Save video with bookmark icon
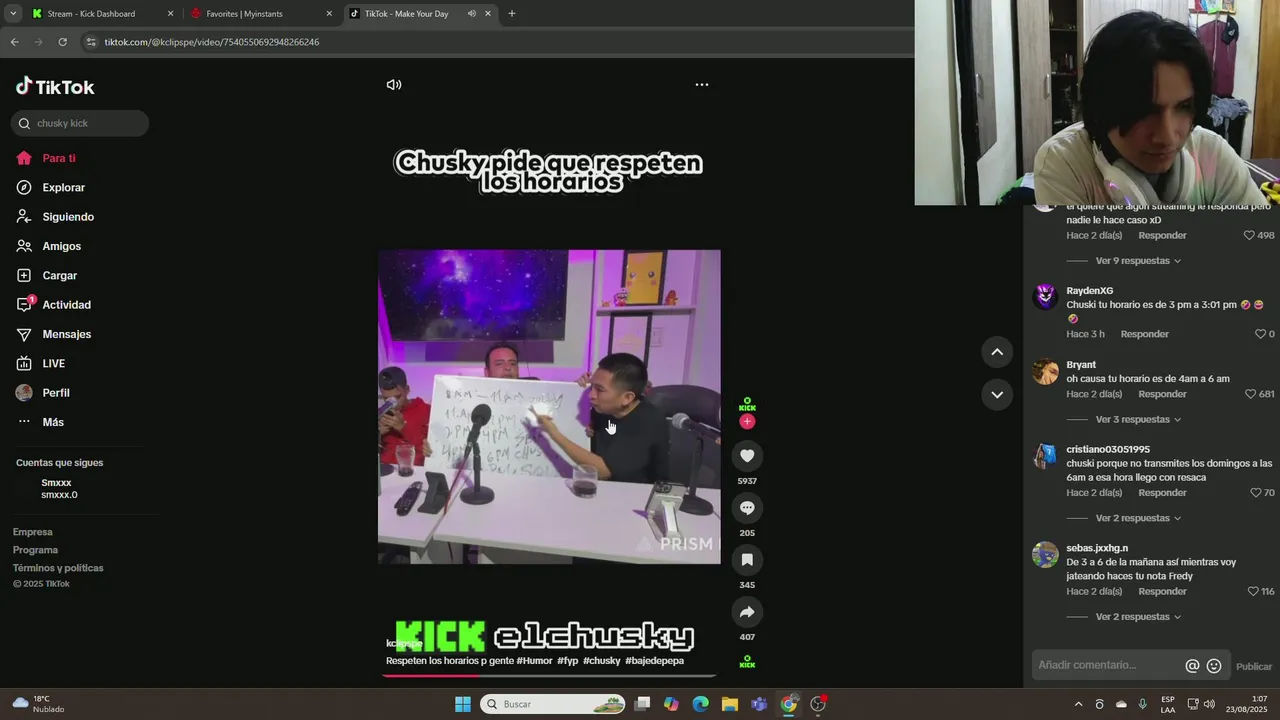This screenshot has height=720, width=1280. coord(747,560)
